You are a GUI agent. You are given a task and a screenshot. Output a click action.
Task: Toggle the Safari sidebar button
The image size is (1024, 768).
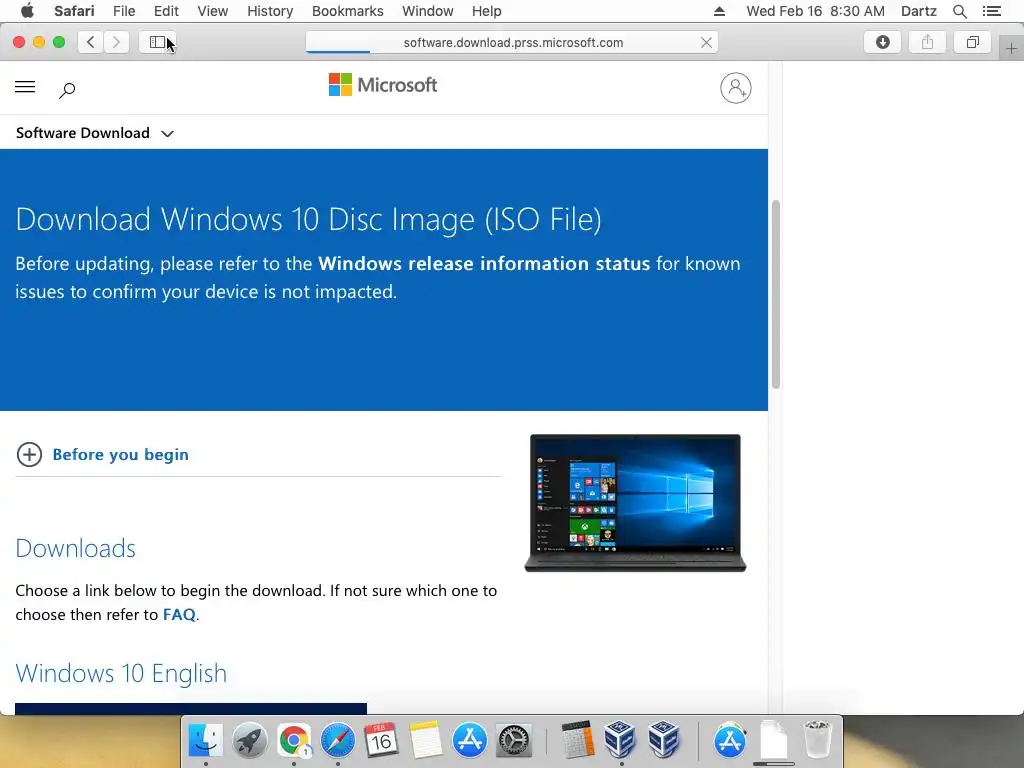pos(157,42)
